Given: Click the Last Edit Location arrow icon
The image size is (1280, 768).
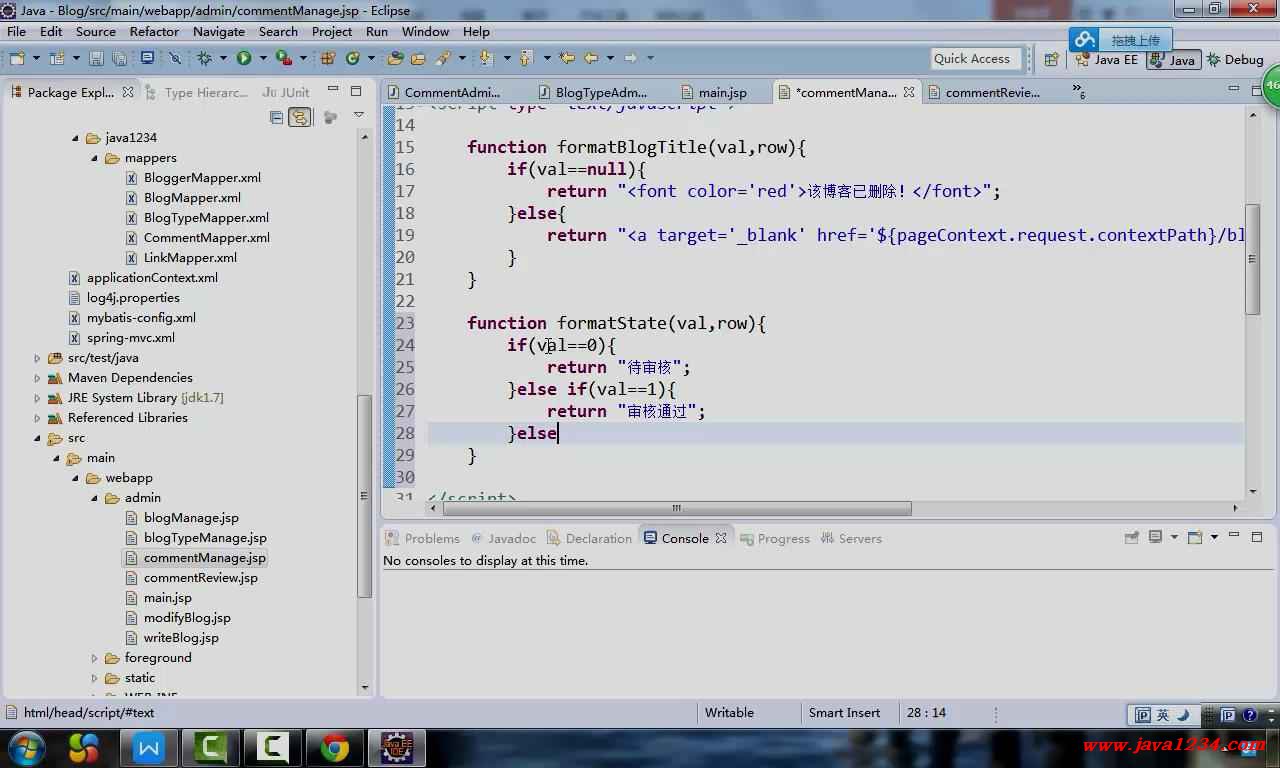Looking at the screenshot, I should (567, 58).
